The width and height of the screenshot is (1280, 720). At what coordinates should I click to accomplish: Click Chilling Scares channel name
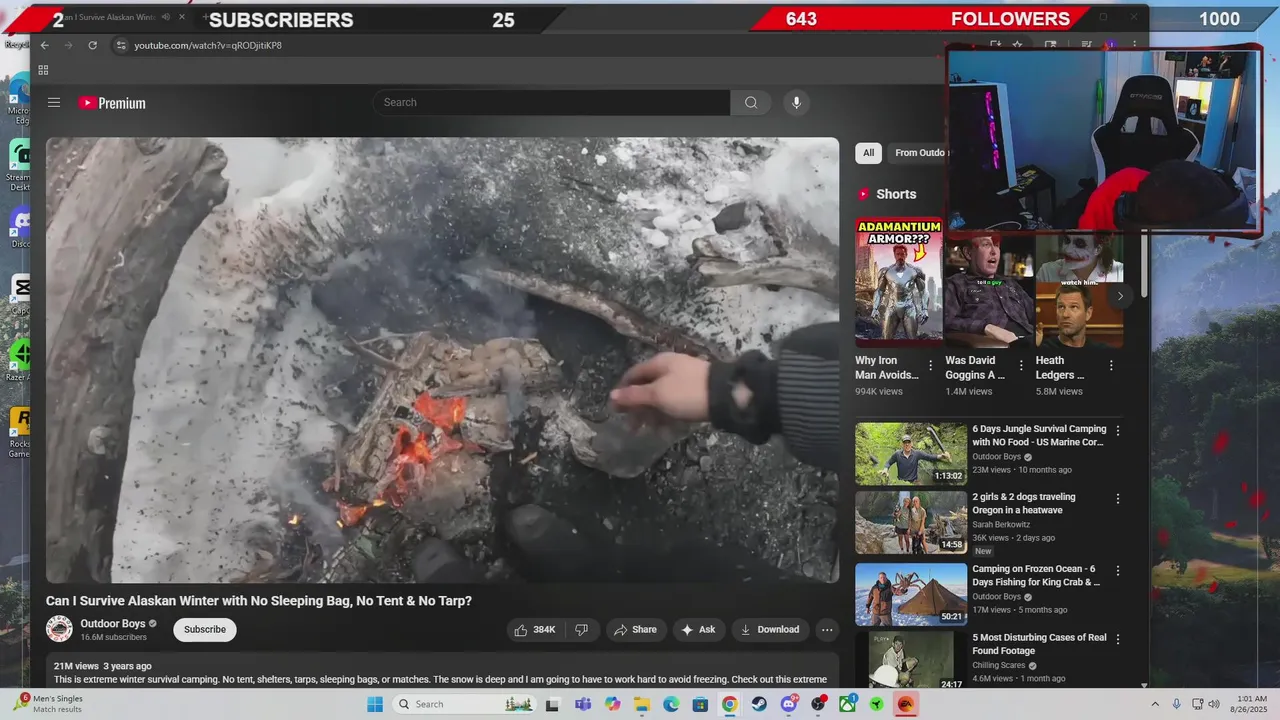coord(999,665)
